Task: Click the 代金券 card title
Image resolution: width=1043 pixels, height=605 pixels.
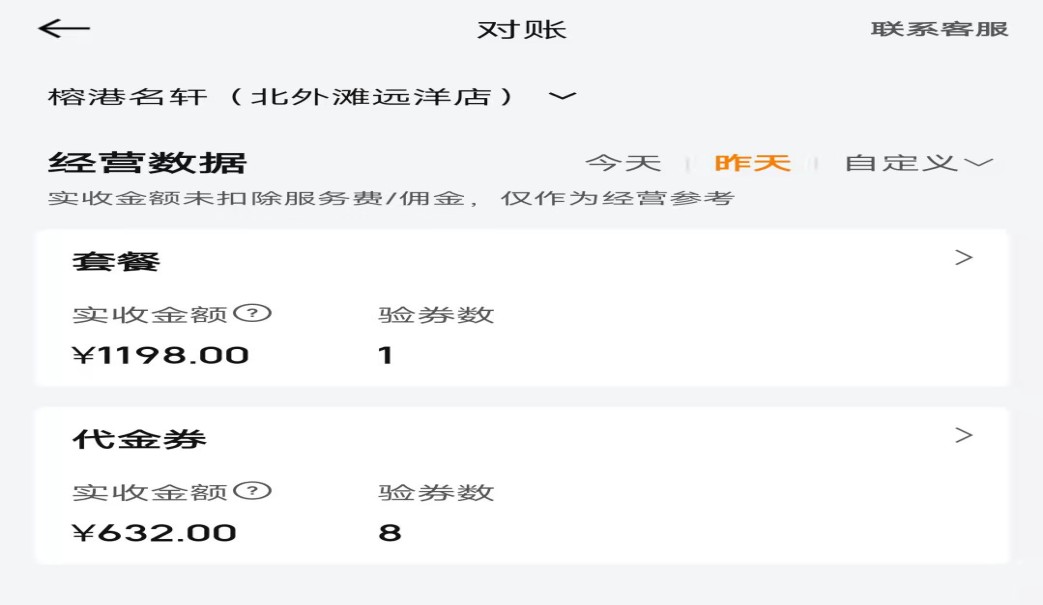Action: (x=139, y=439)
